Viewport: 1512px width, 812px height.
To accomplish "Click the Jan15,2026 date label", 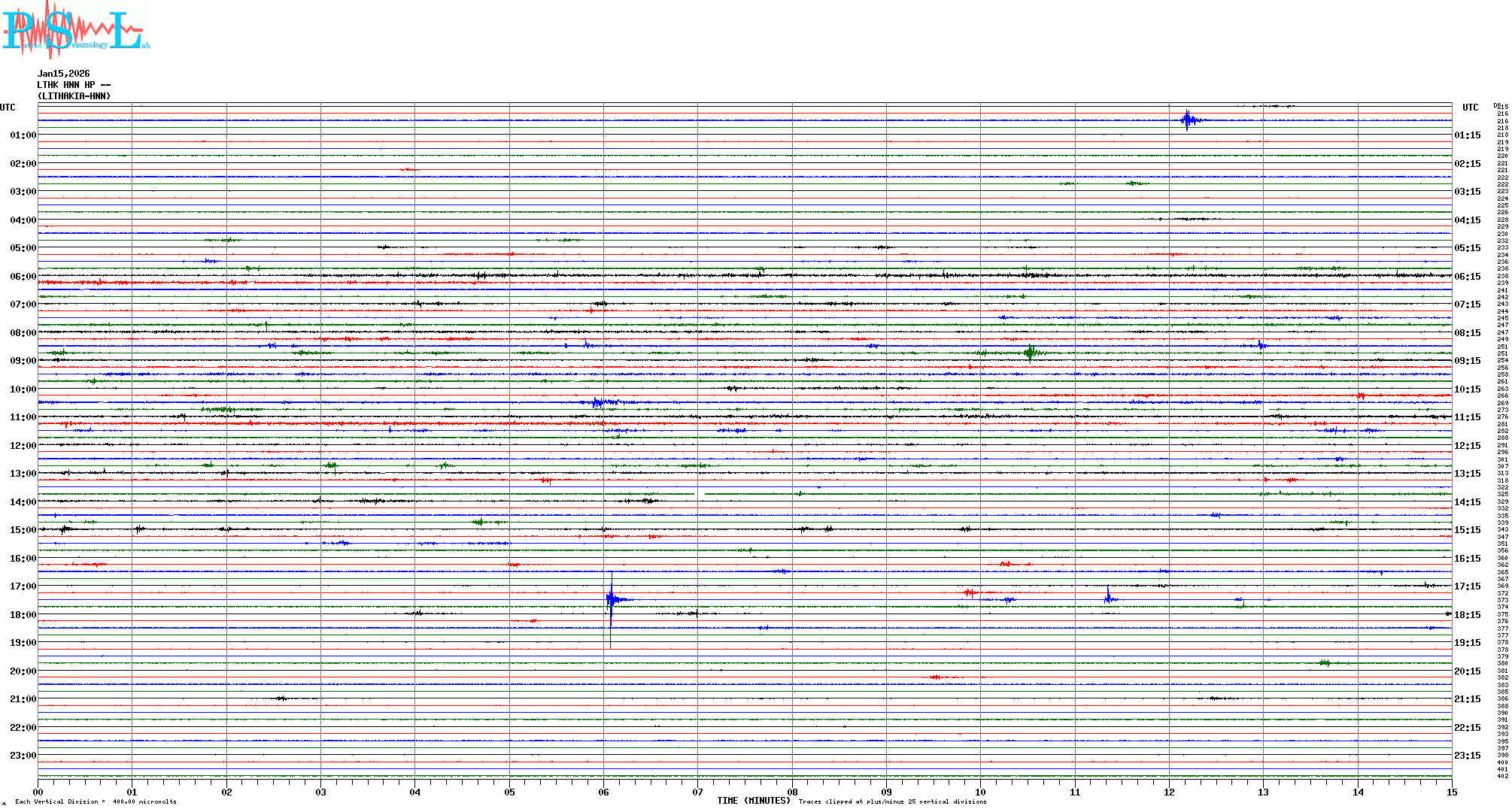I will (x=63, y=74).
